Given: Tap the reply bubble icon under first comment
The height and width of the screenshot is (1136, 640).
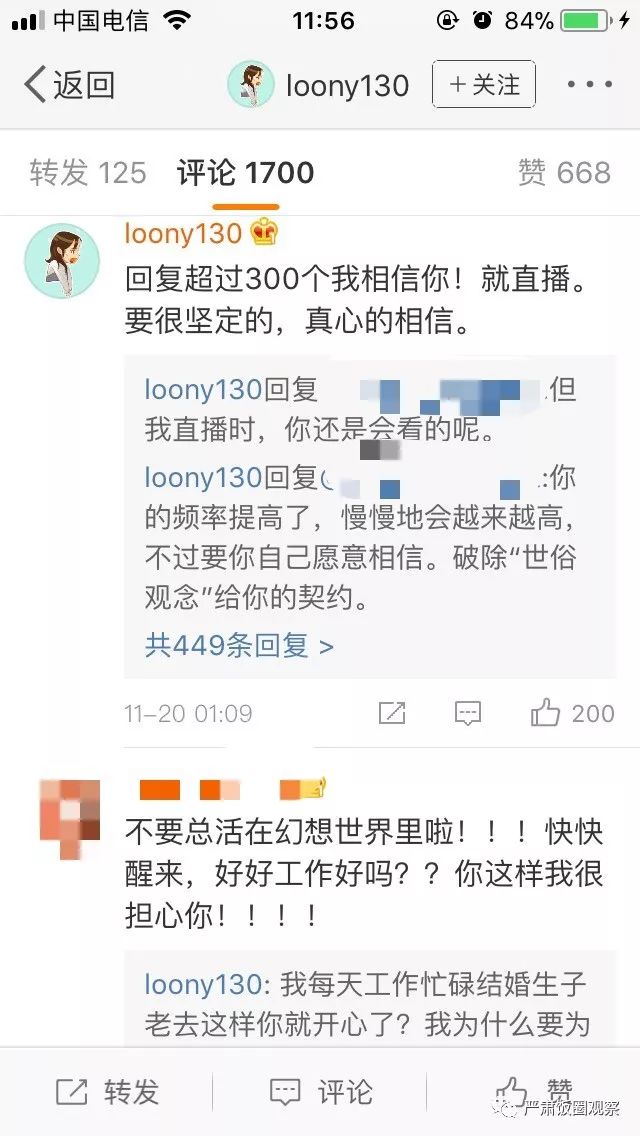Looking at the screenshot, I should tap(467, 714).
